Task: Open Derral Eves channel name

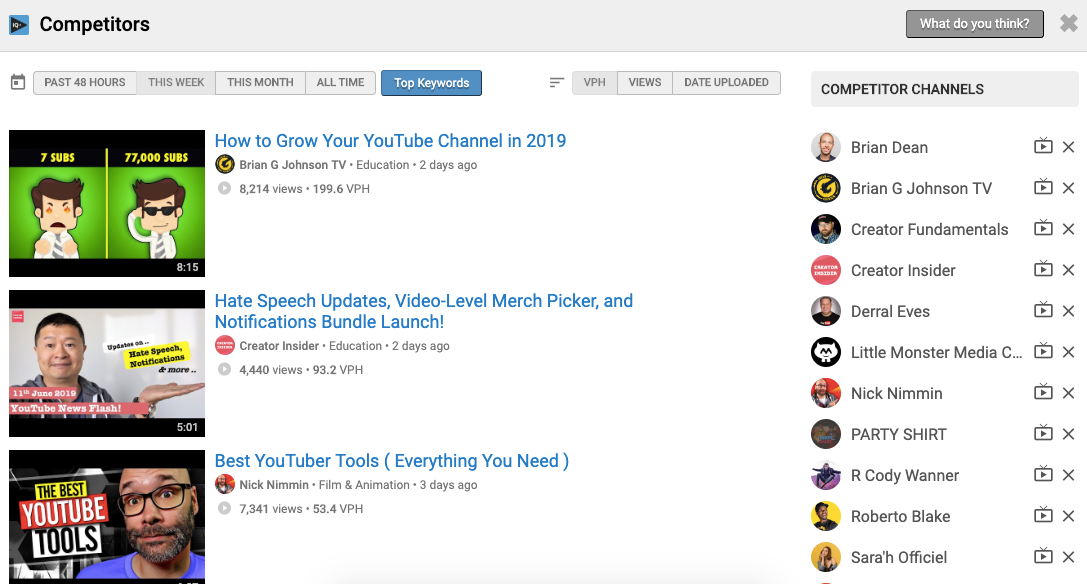Action: tap(890, 311)
